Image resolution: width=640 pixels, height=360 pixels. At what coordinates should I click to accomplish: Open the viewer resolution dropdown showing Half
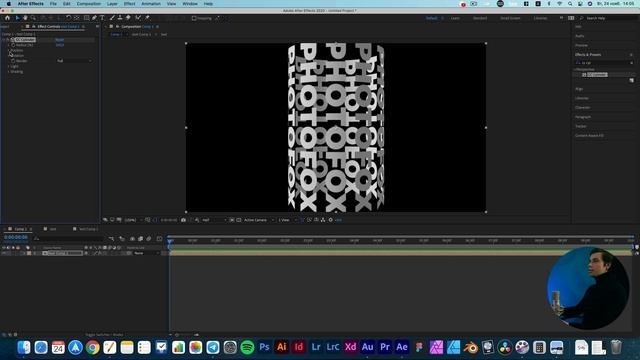[x=214, y=220]
